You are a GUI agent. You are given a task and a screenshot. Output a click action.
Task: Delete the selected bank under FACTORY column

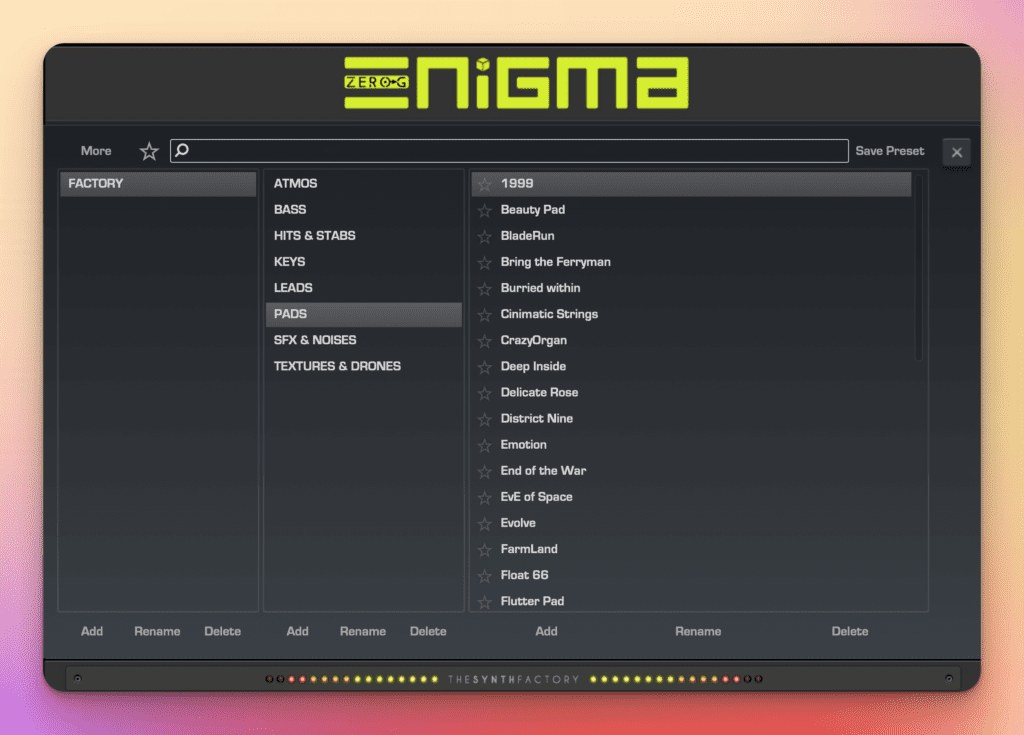point(223,632)
